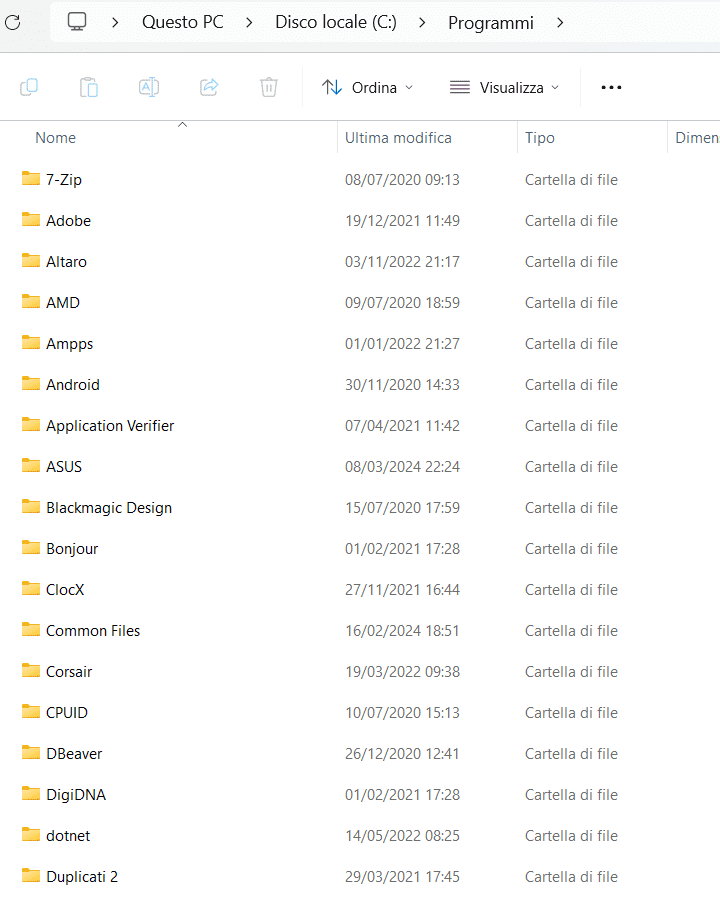This screenshot has width=720, height=905.
Task: Click the This PC monitor icon
Action: (77, 22)
